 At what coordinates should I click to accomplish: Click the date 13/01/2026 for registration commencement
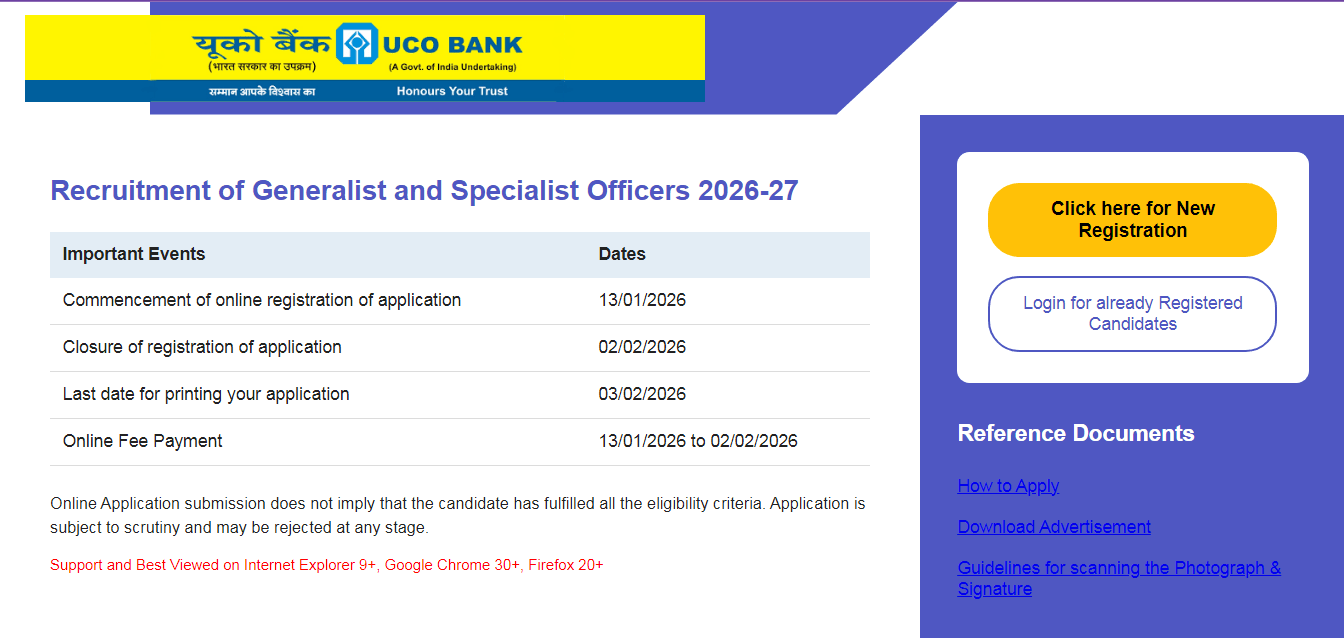coord(643,300)
